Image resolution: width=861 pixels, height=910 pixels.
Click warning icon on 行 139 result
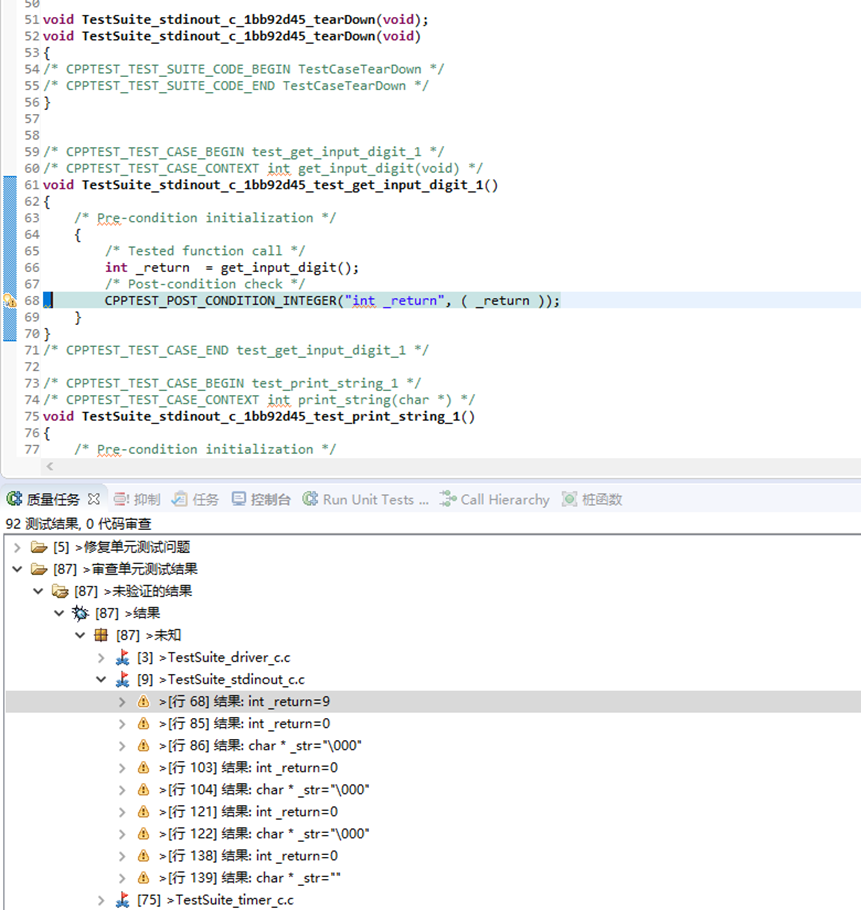143,877
